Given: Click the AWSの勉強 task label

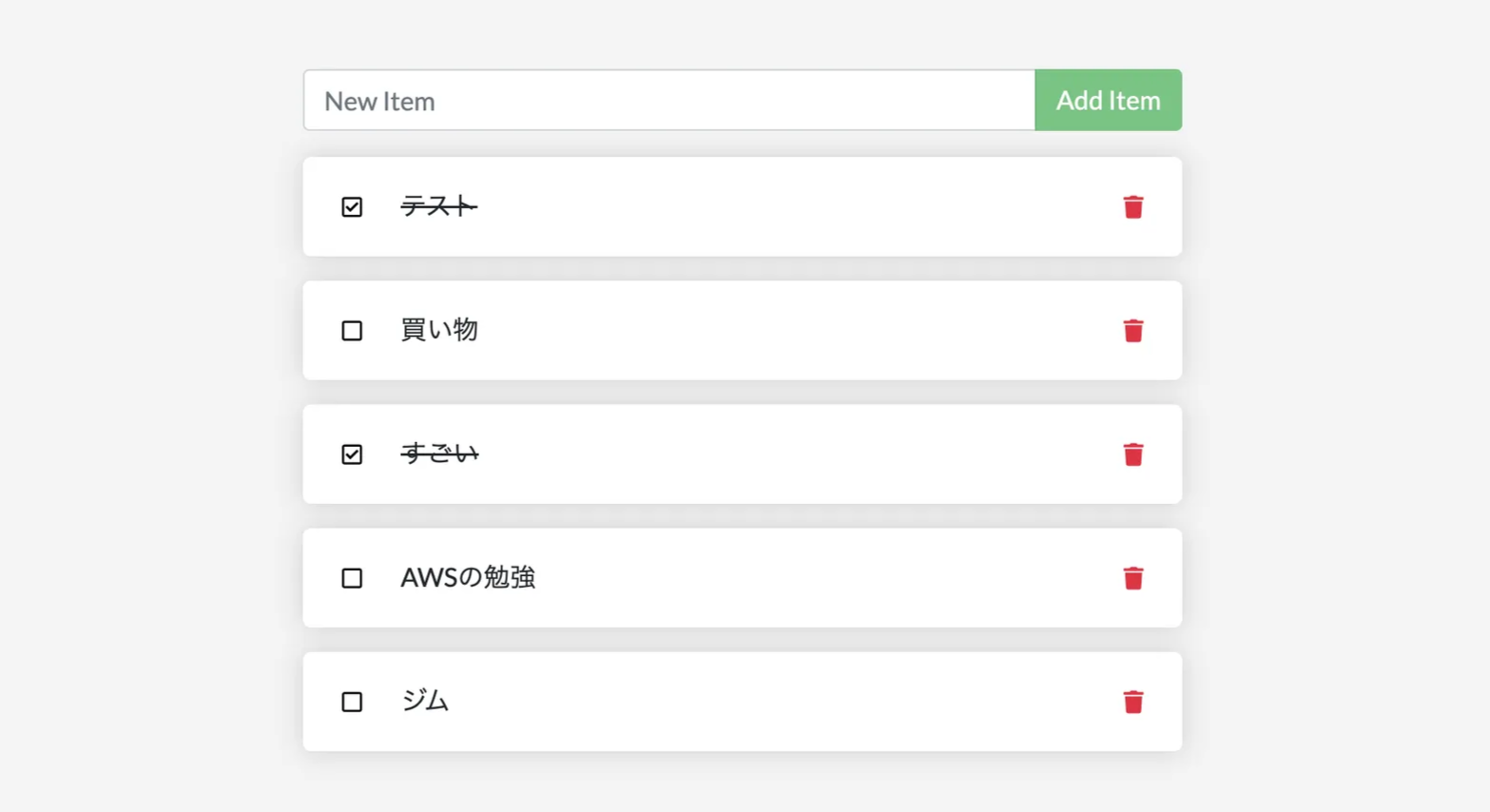Looking at the screenshot, I should [x=468, y=577].
